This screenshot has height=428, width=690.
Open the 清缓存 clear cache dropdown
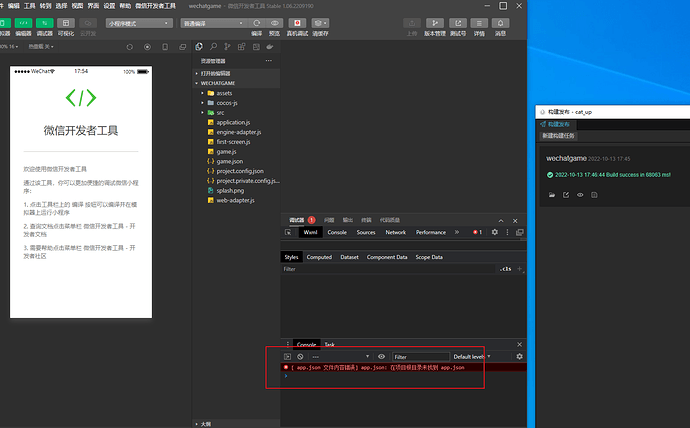(320, 23)
